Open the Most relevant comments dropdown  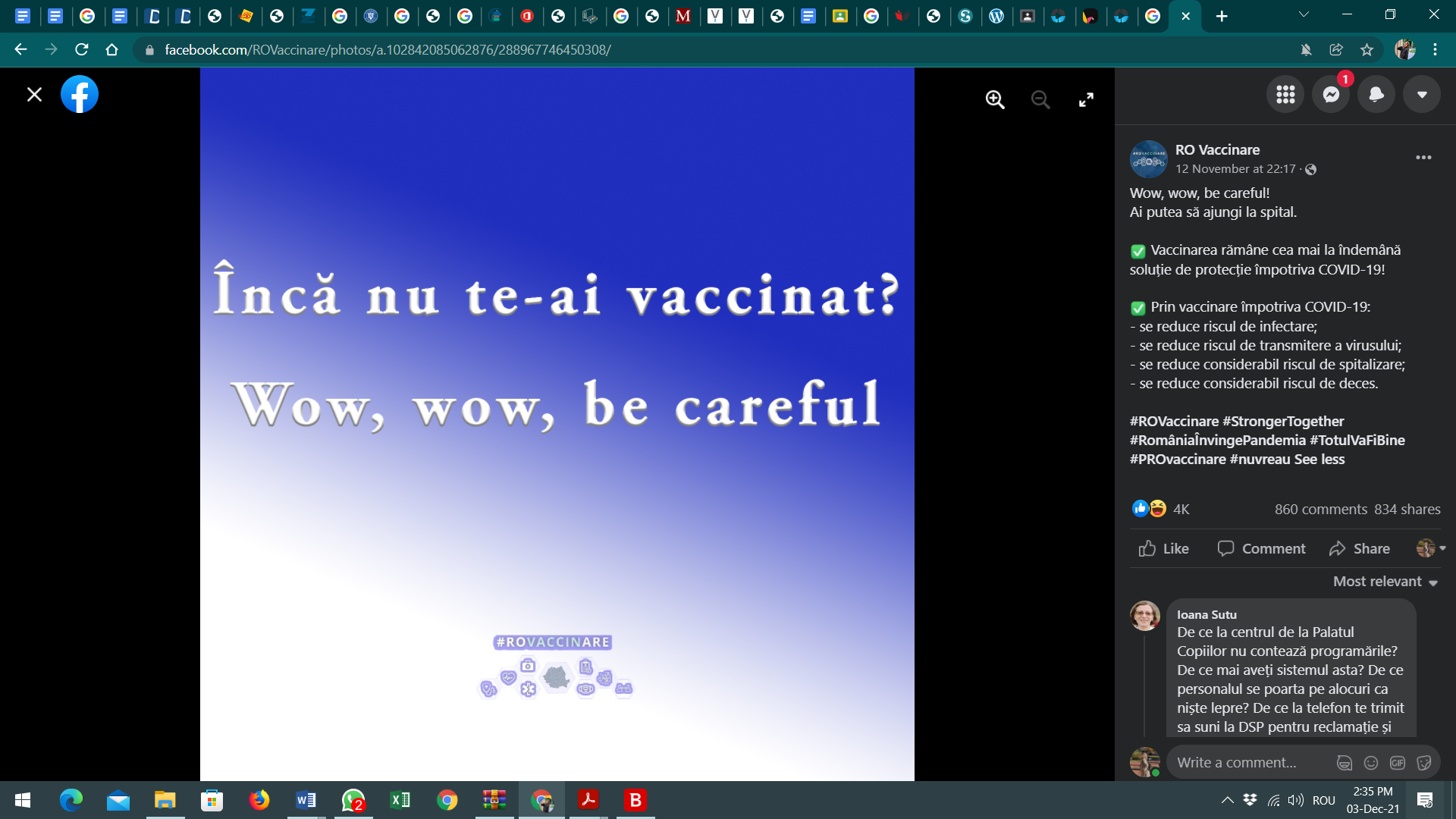(x=1385, y=581)
